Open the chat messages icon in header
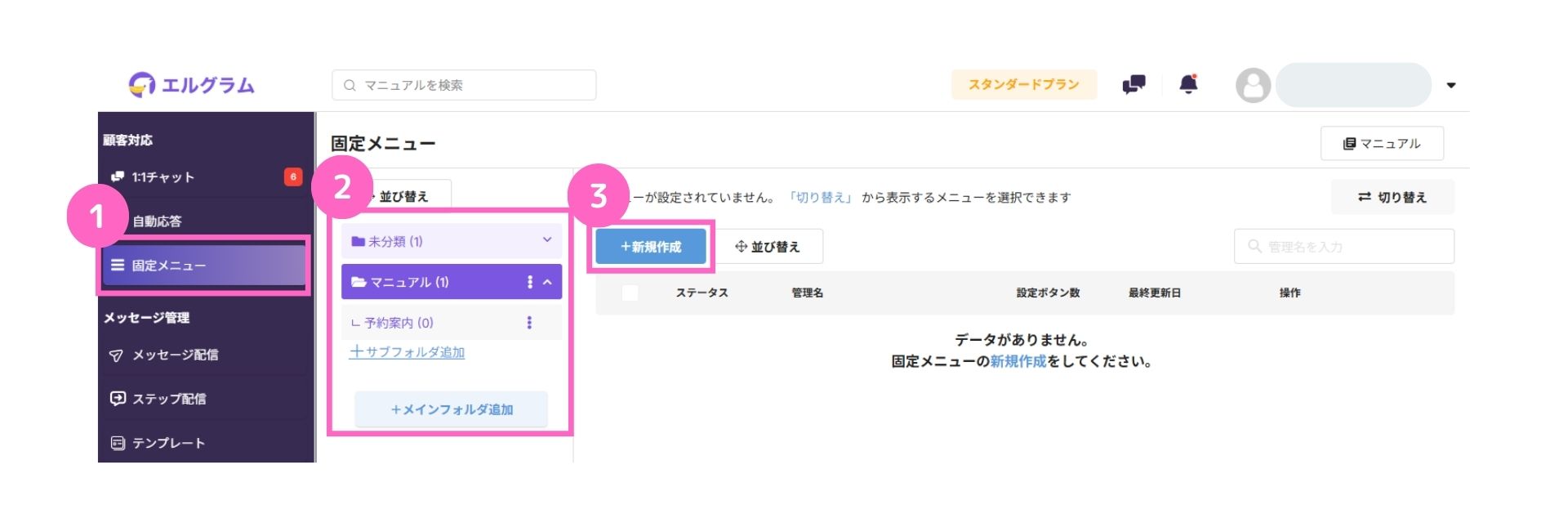Image resolution: width=1568 pixels, height=523 pixels. [1134, 84]
